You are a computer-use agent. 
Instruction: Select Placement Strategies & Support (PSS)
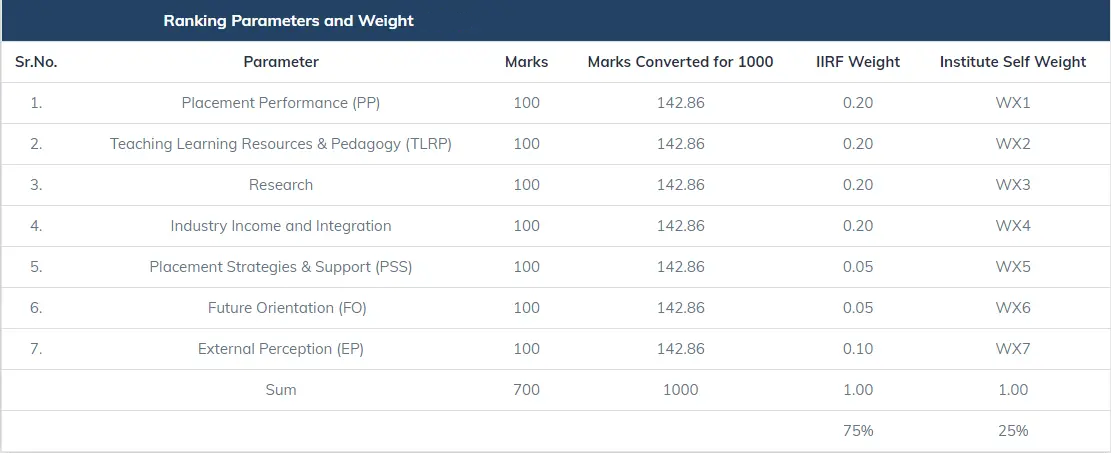tap(281, 267)
